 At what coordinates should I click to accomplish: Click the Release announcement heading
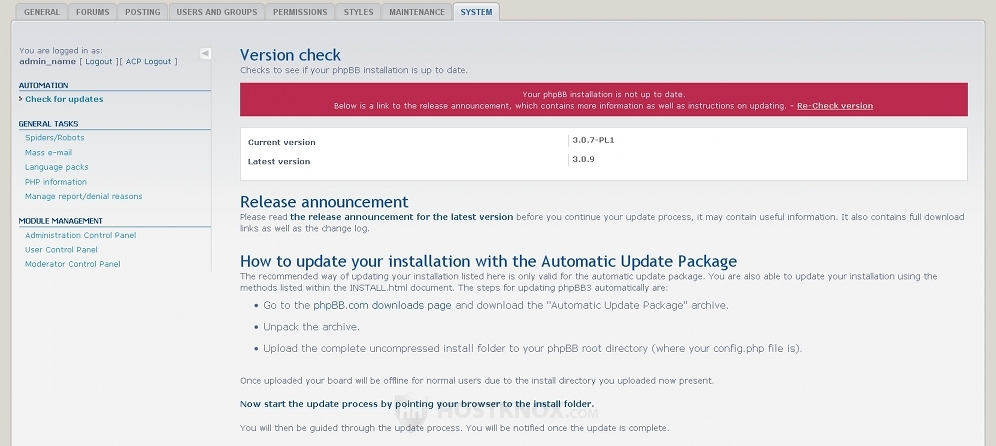click(324, 202)
